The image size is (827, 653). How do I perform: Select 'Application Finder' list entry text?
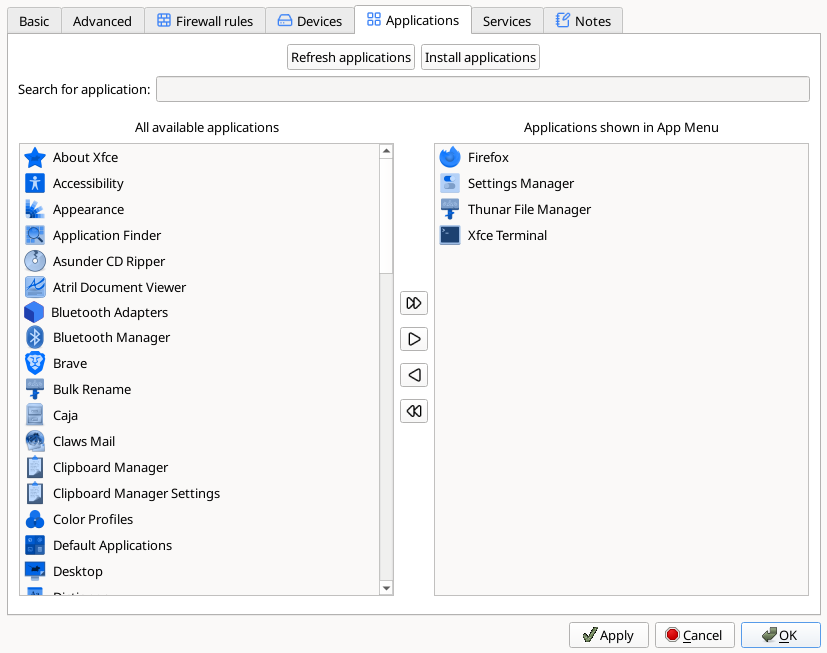107,235
